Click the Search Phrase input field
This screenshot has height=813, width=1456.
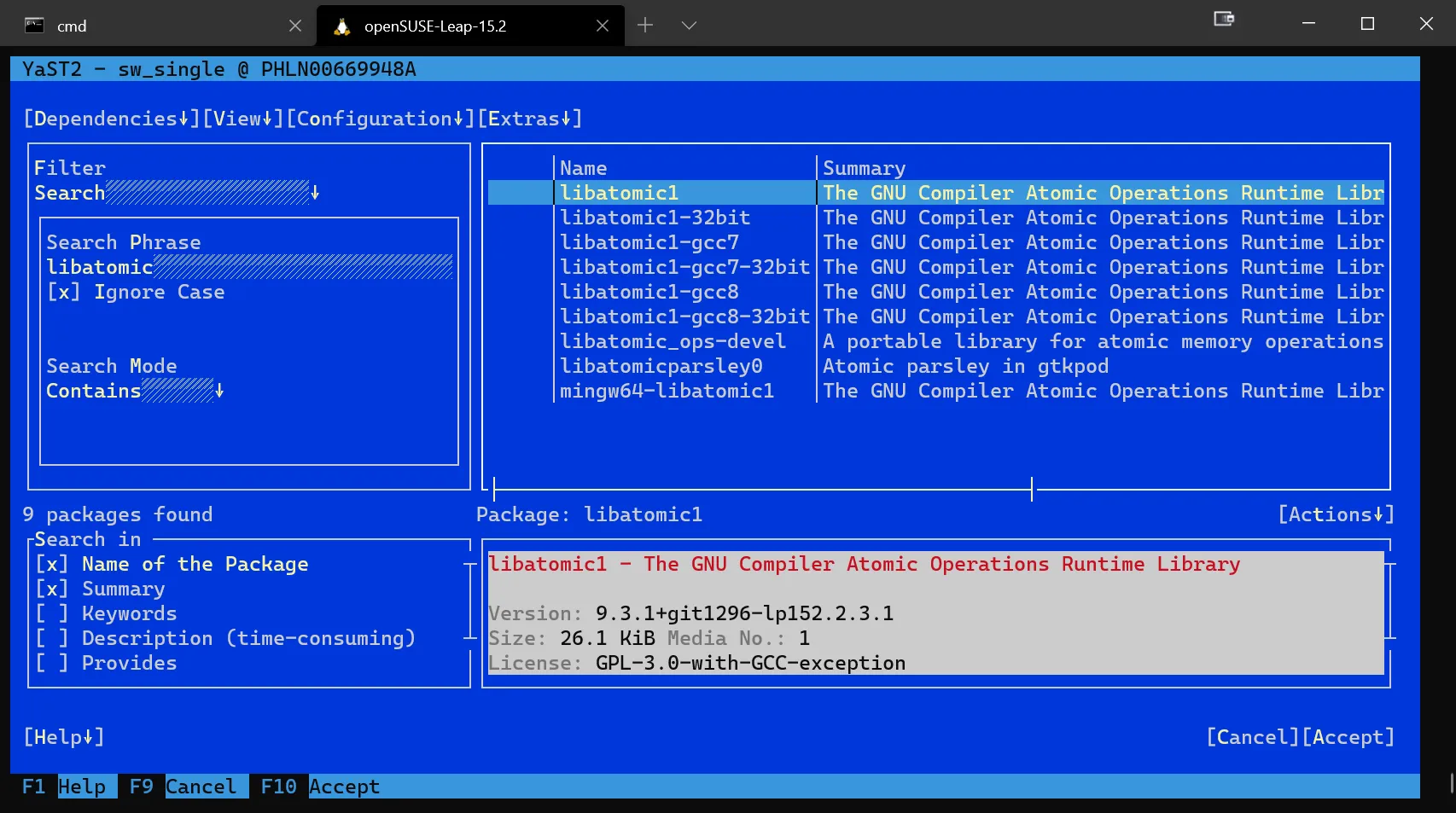(302, 268)
